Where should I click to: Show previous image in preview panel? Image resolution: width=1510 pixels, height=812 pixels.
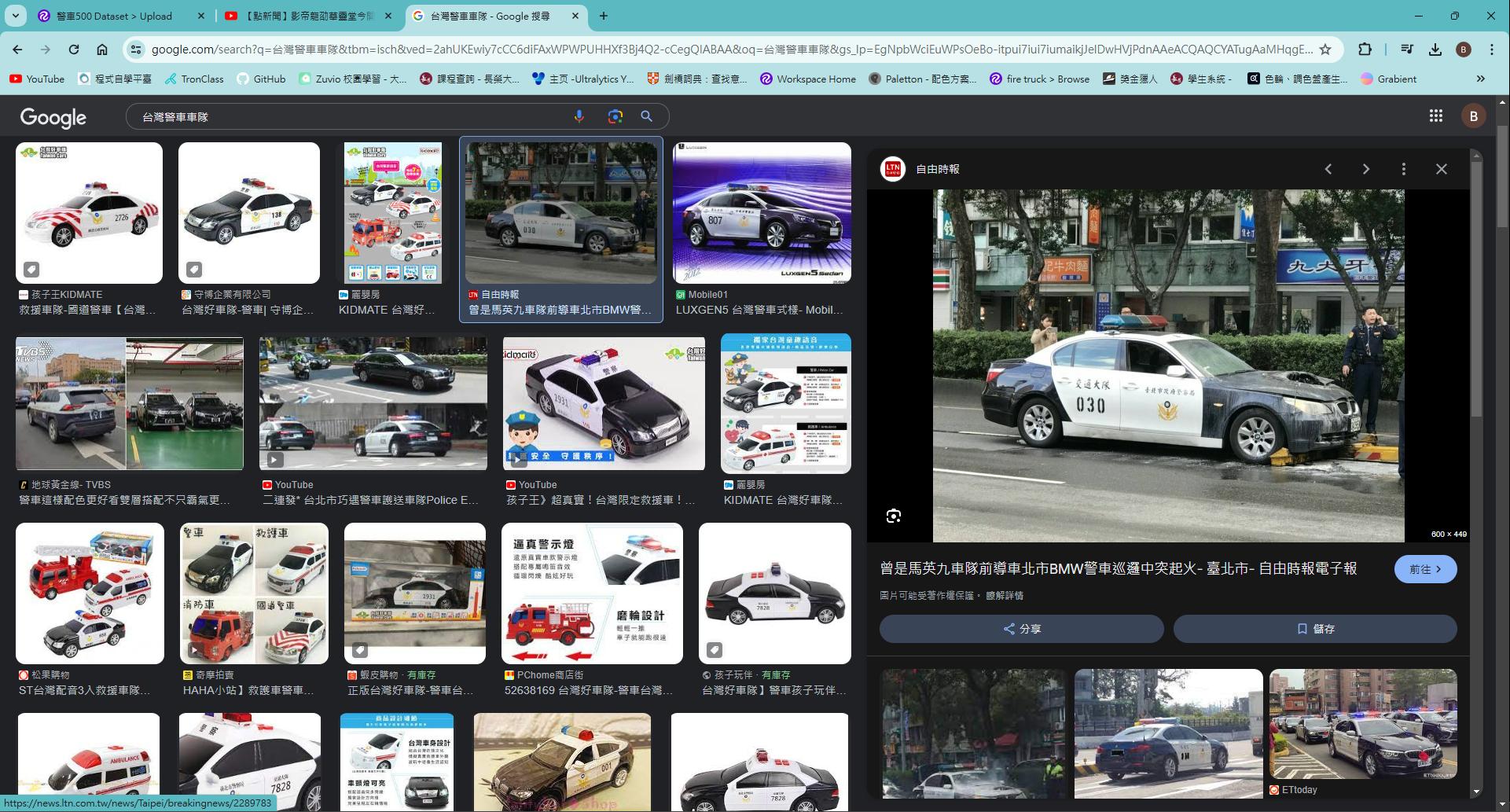click(x=1328, y=169)
